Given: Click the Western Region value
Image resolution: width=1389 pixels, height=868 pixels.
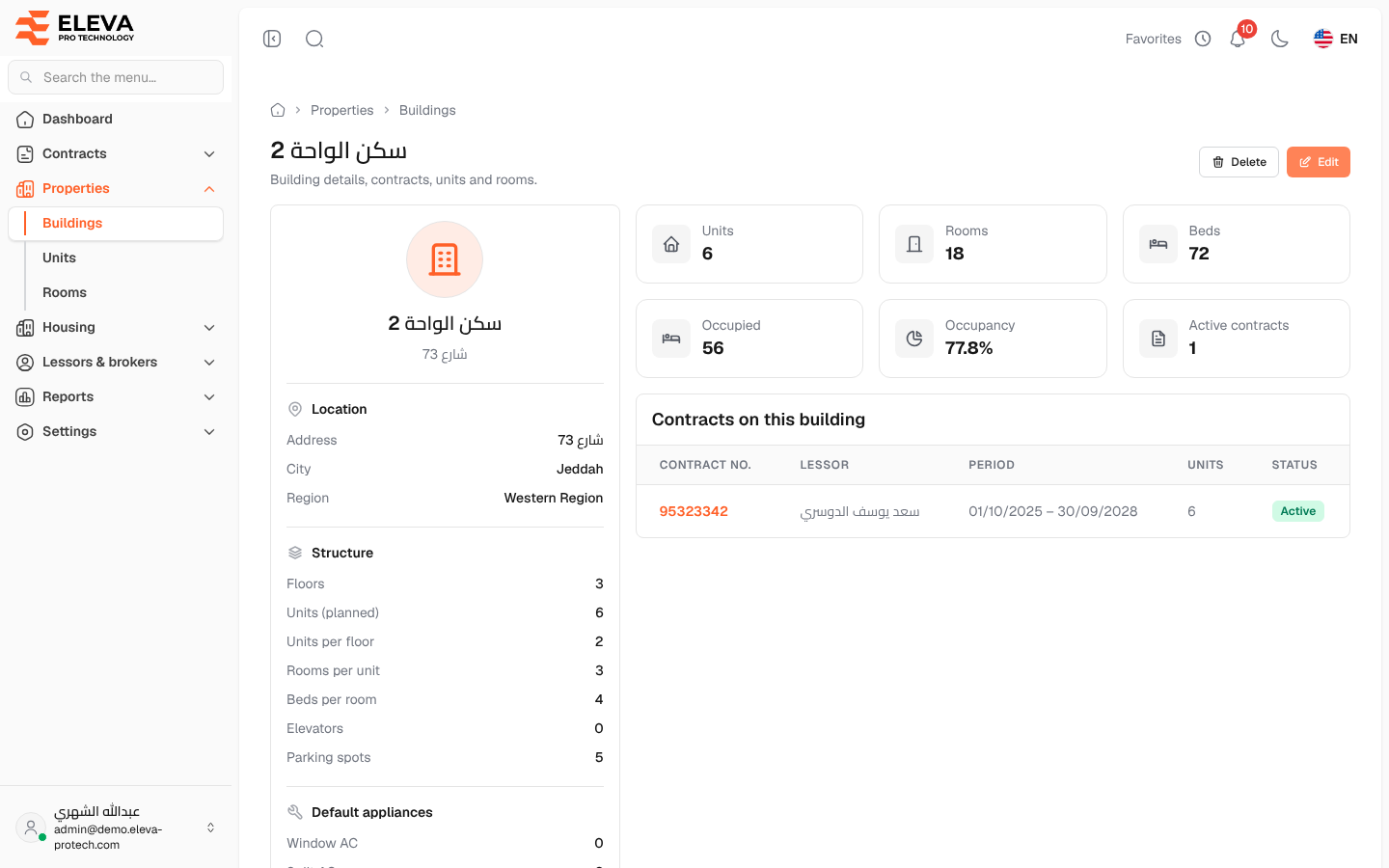Looking at the screenshot, I should click(554, 498).
